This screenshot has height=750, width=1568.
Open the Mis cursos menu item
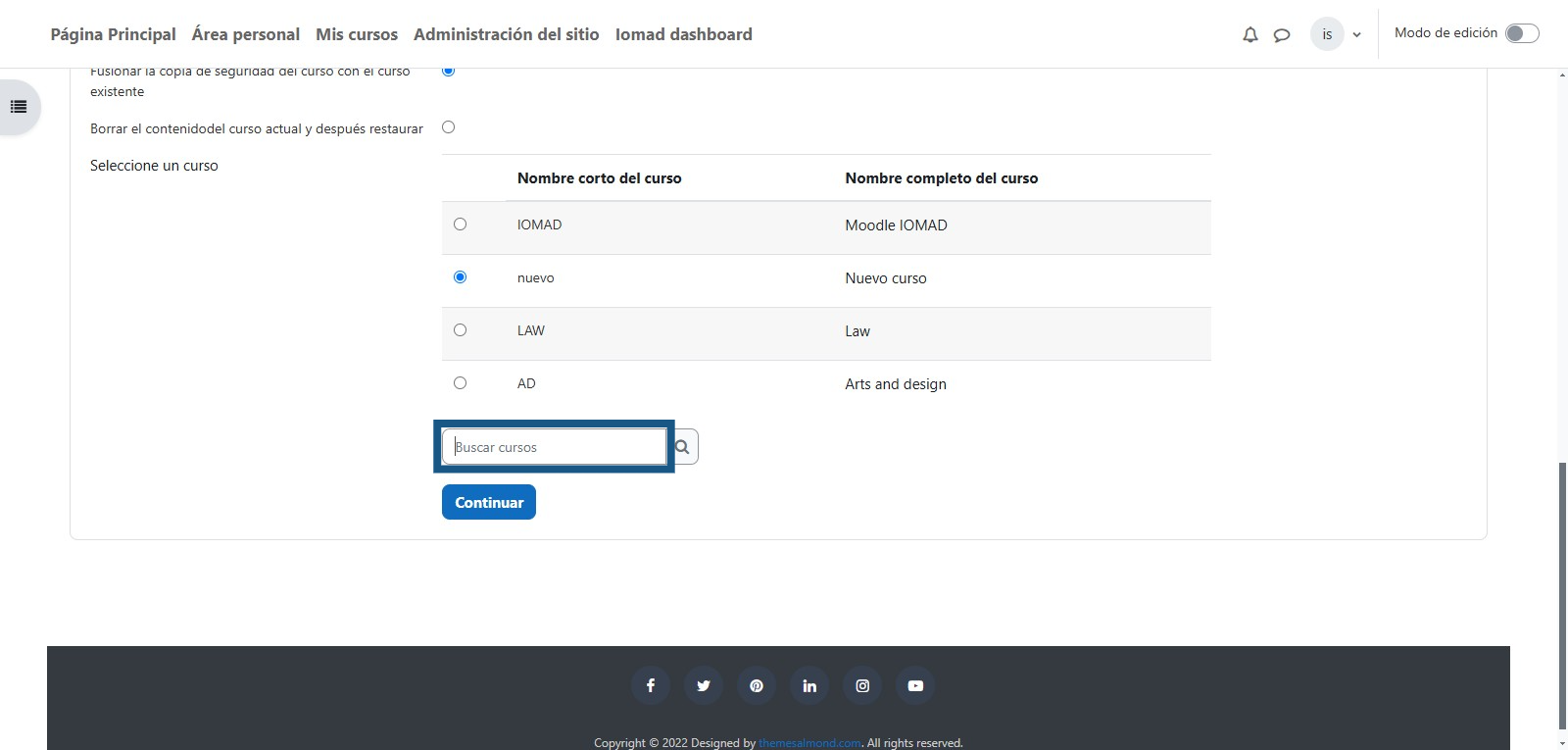tap(357, 34)
